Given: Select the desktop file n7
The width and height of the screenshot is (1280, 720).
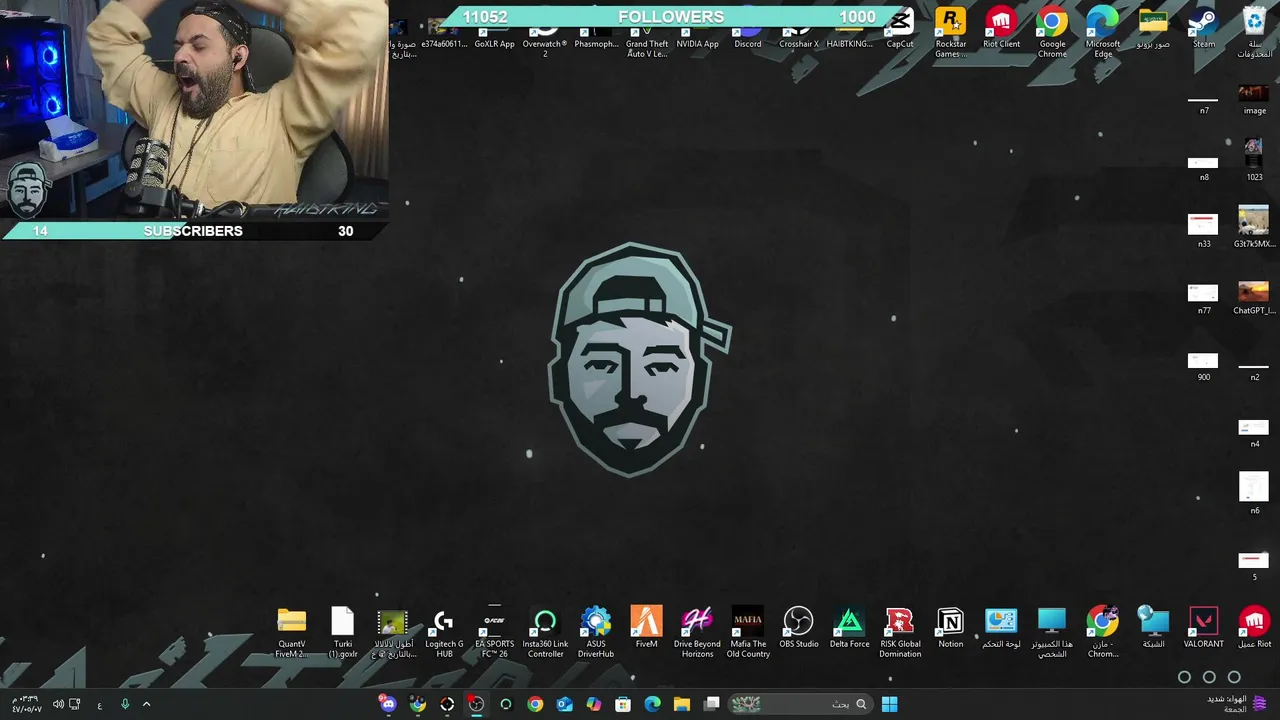Looking at the screenshot, I should (1203, 105).
